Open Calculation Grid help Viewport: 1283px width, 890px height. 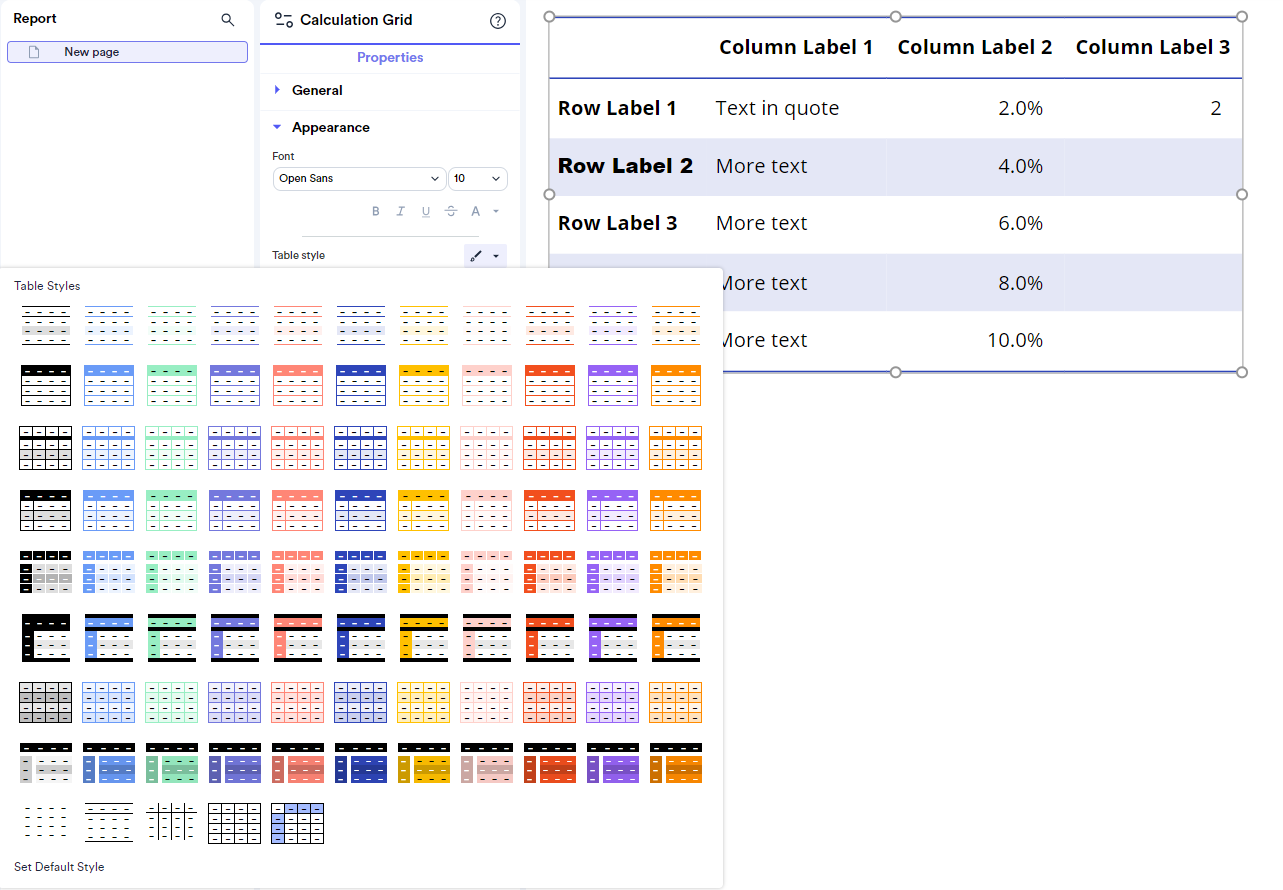(x=497, y=20)
